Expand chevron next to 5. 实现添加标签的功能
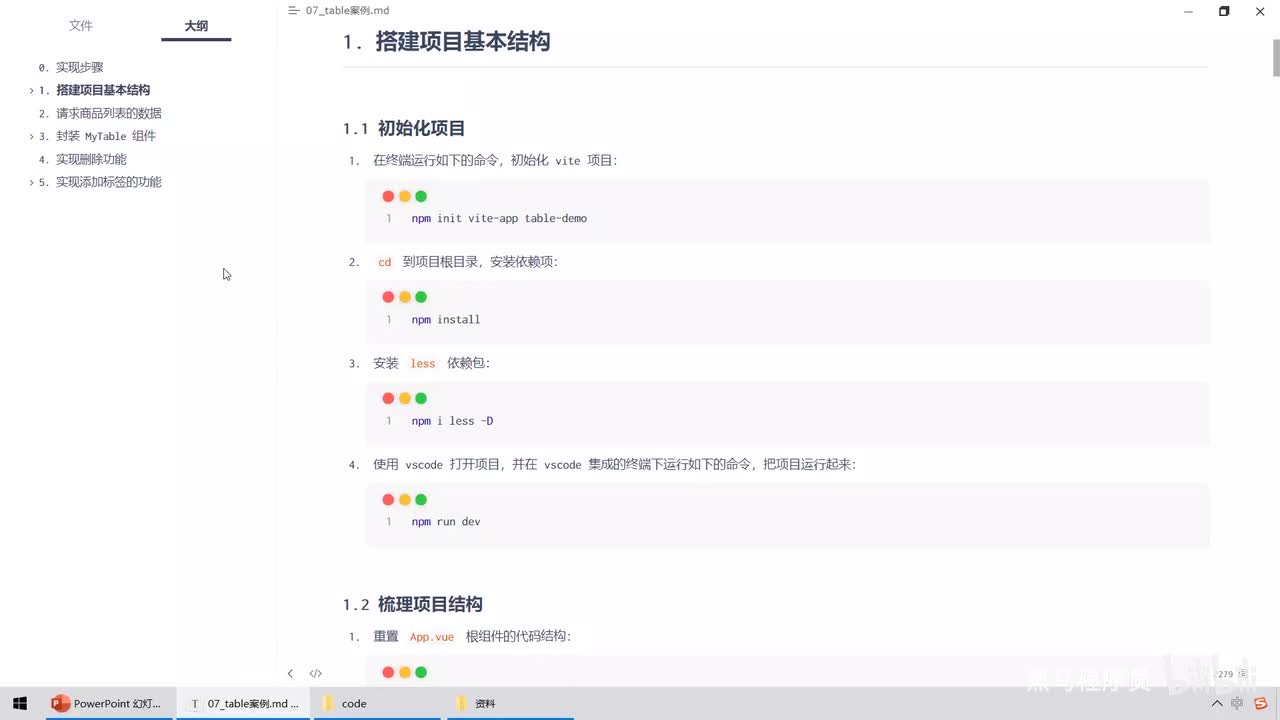This screenshot has height=720, width=1280. point(31,182)
